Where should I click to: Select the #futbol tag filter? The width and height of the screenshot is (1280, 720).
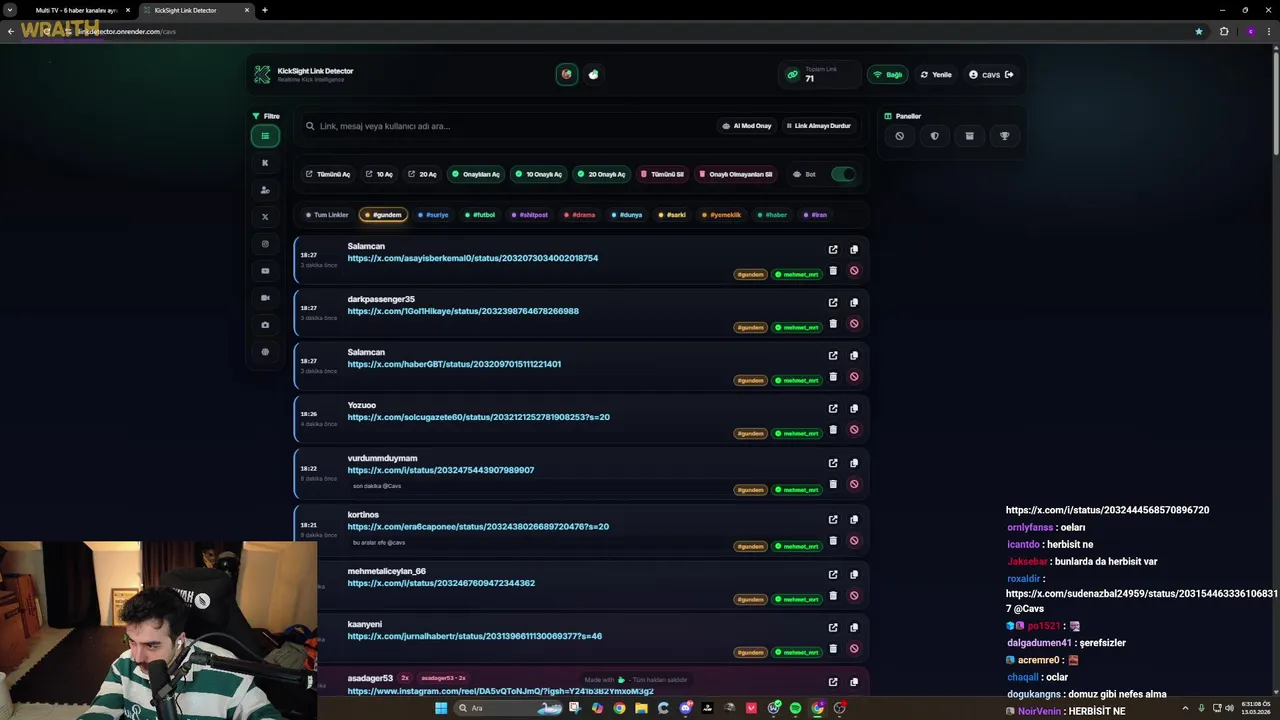coord(480,215)
